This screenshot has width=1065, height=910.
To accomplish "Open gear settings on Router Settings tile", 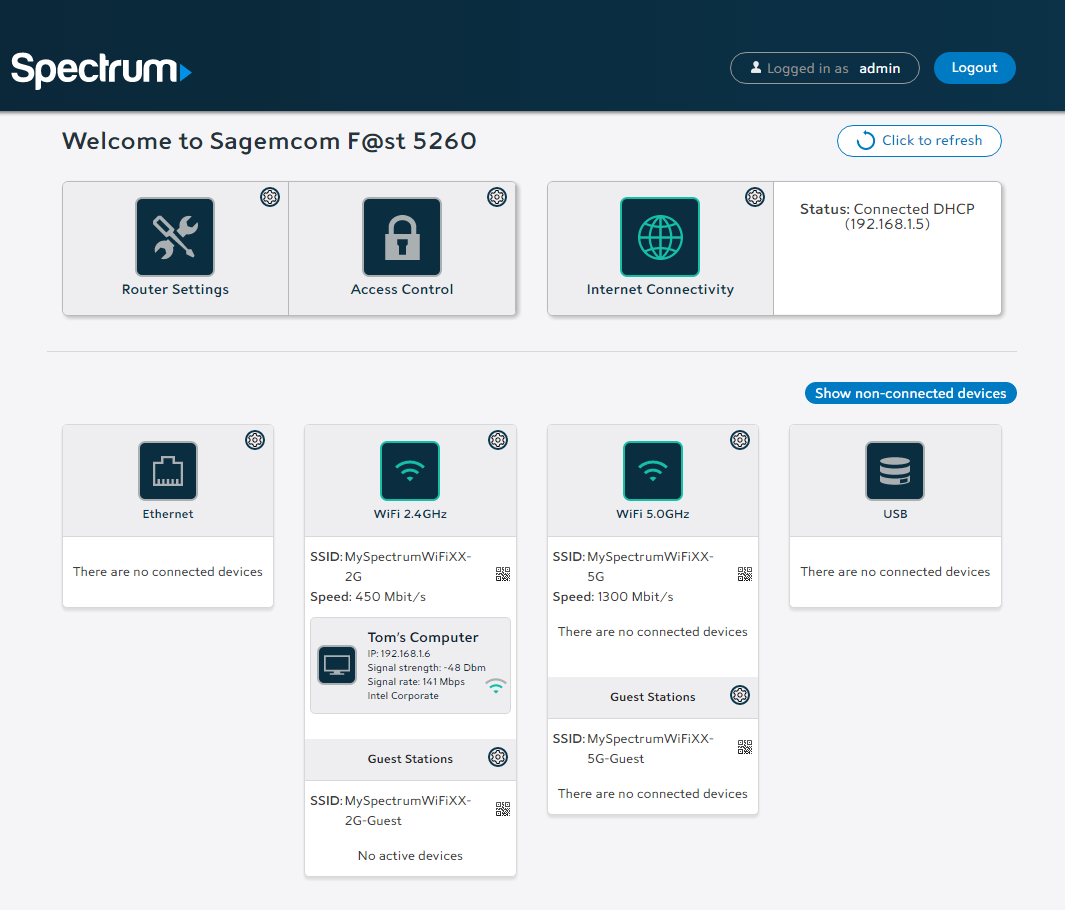I will (x=270, y=197).
